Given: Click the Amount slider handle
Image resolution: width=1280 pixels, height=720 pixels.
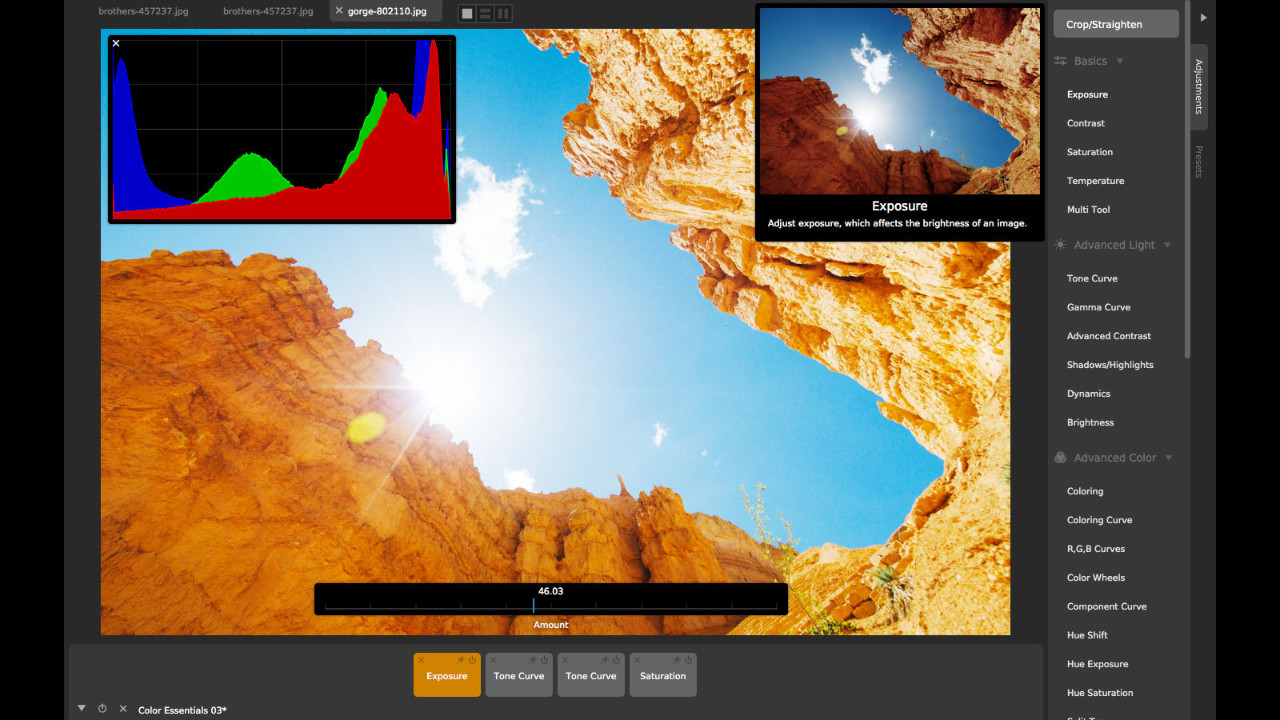Looking at the screenshot, I should pos(534,605).
